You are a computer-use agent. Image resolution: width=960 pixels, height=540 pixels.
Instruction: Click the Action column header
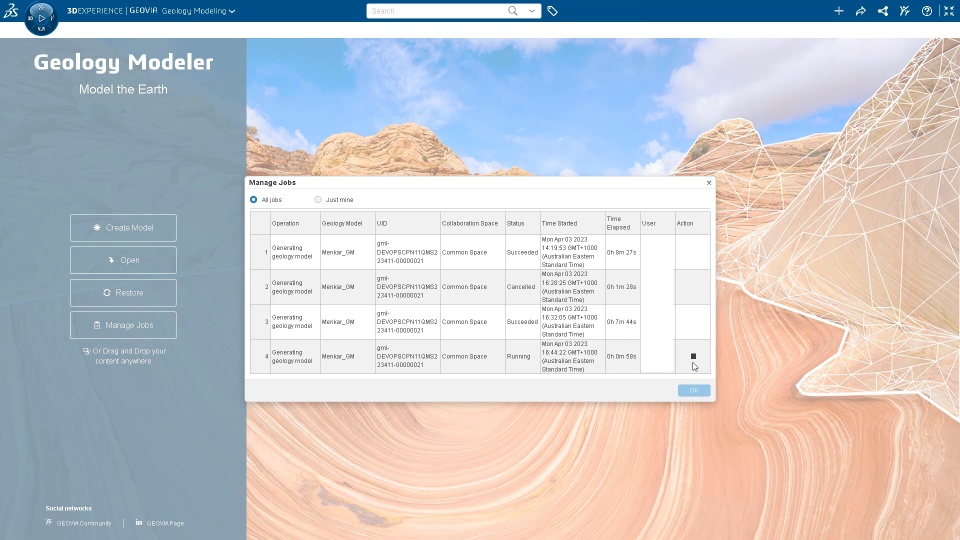click(x=692, y=223)
